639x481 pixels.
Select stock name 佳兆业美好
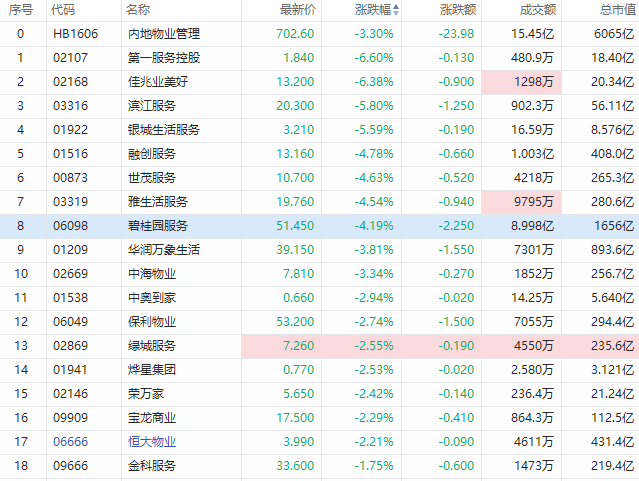click(x=158, y=82)
